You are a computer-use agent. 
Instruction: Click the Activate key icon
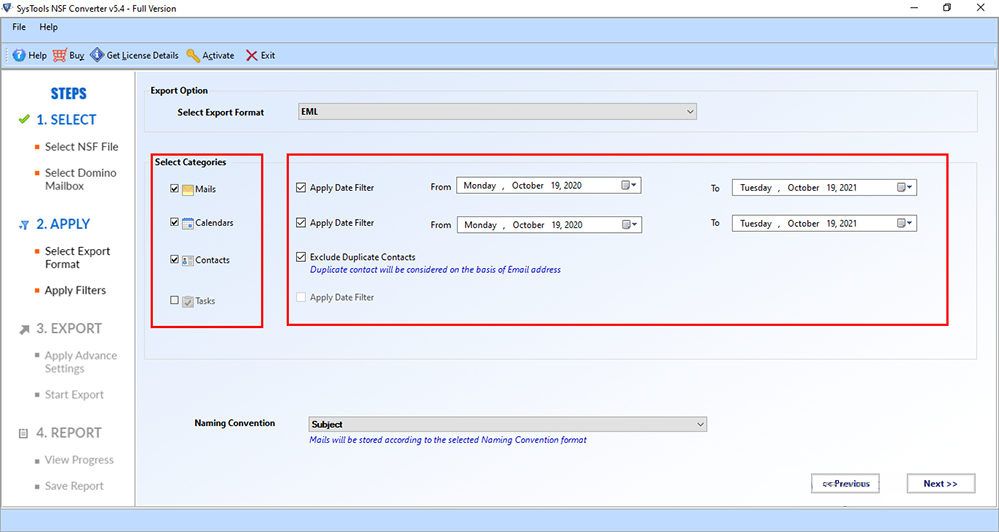tap(193, 55)
